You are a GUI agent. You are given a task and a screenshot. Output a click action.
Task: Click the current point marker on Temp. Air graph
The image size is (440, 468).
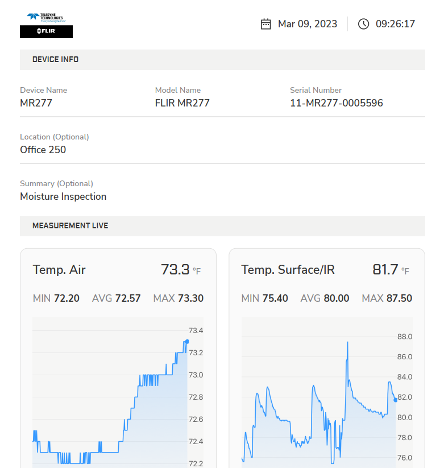click(x=187, y=341)
